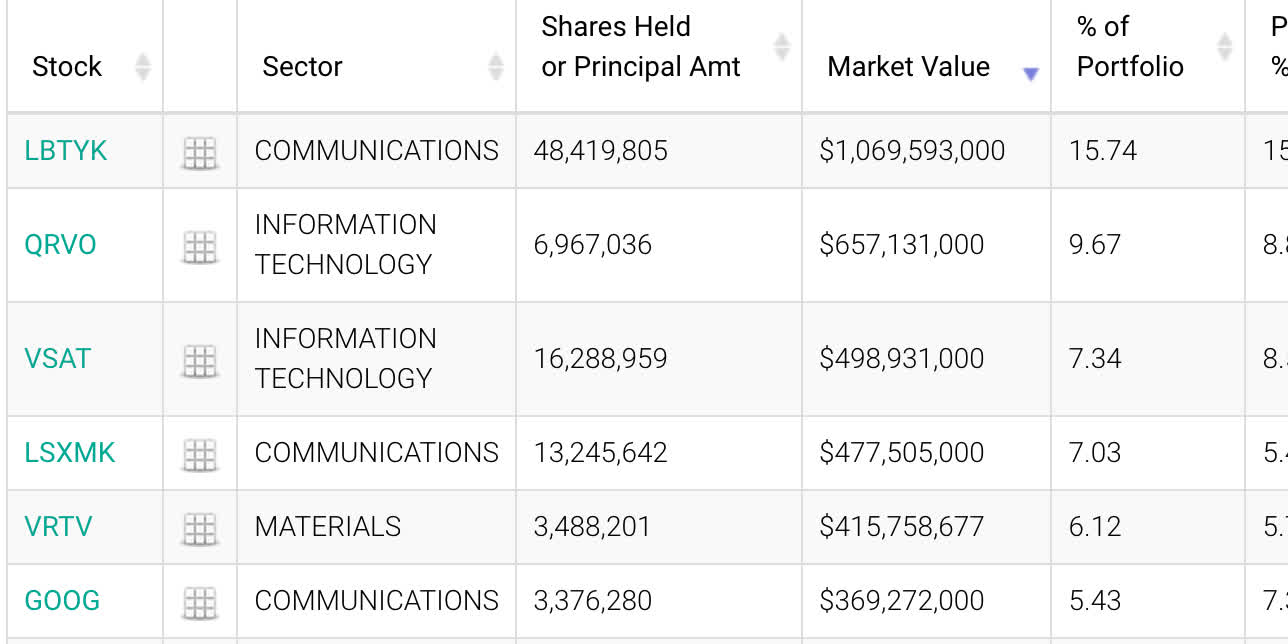
Task: Open the VSAT stock link
Action: point(57,359)
